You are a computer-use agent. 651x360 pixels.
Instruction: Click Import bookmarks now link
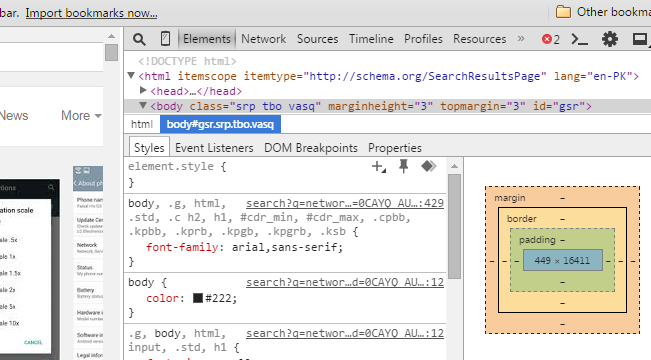coord(91,13)
